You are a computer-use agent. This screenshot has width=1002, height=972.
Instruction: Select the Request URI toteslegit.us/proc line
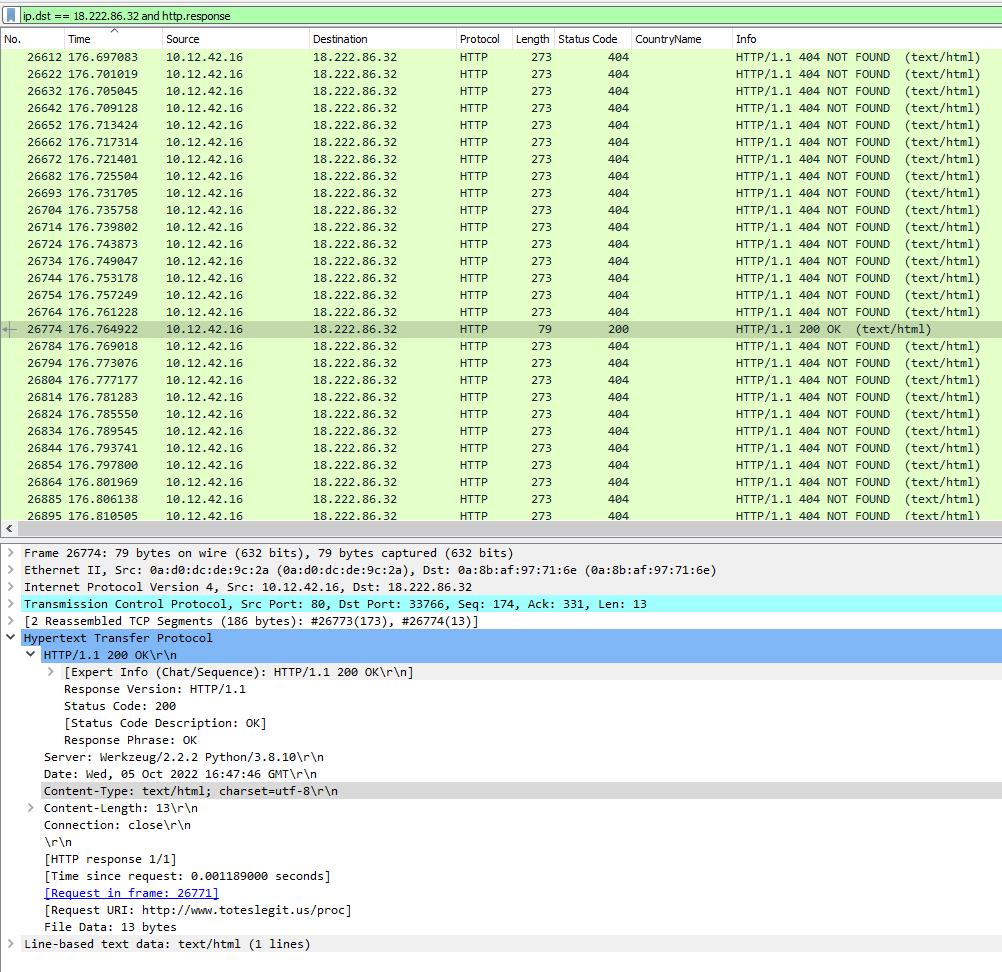pyautogui.click(x=197, y=910)
